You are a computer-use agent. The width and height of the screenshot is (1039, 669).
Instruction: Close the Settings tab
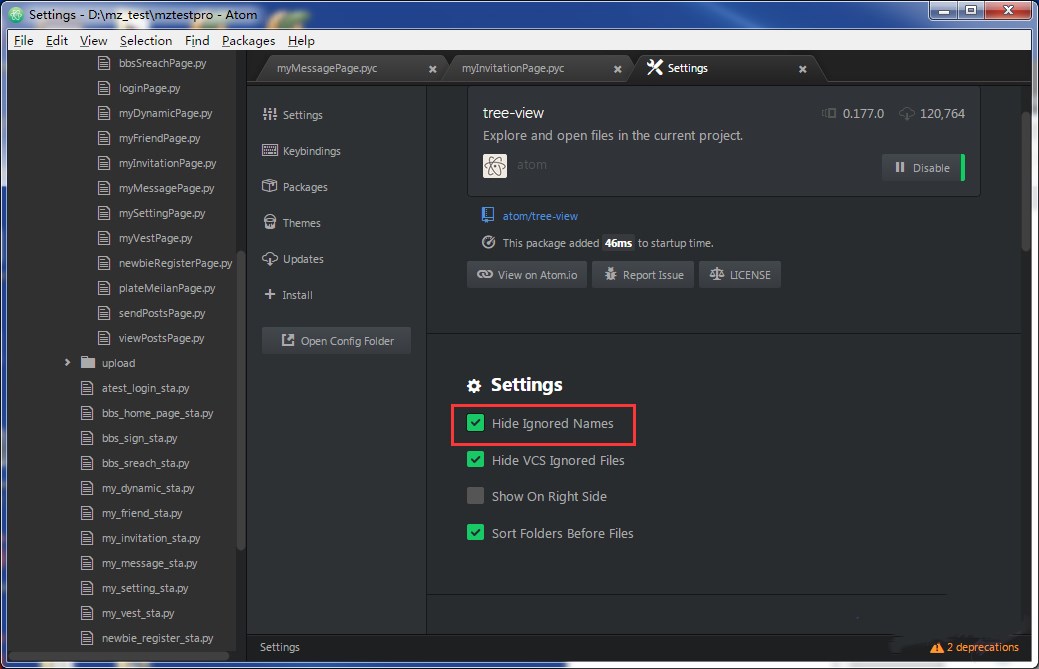point(802,69)
